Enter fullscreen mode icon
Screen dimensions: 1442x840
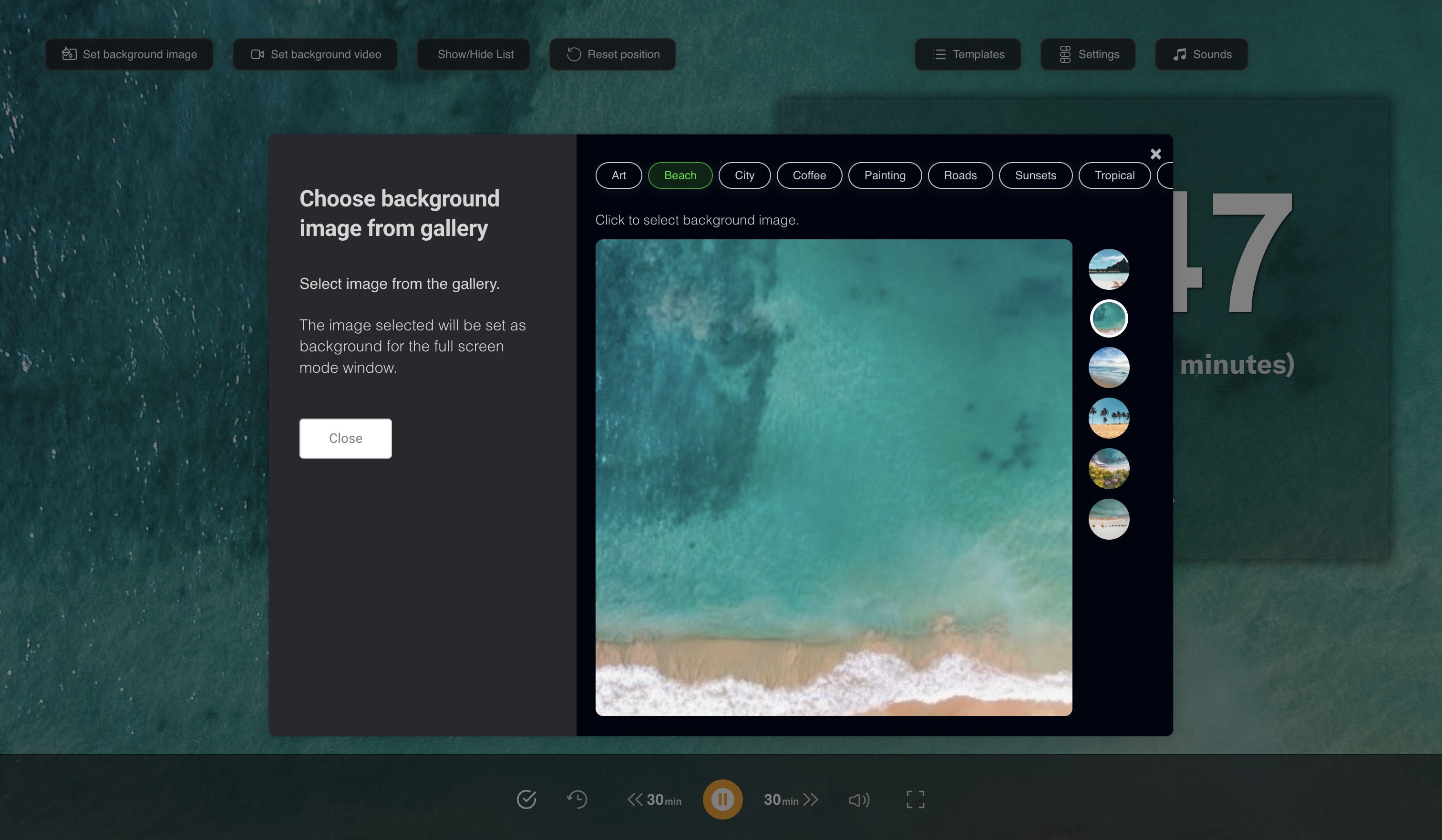915,799
